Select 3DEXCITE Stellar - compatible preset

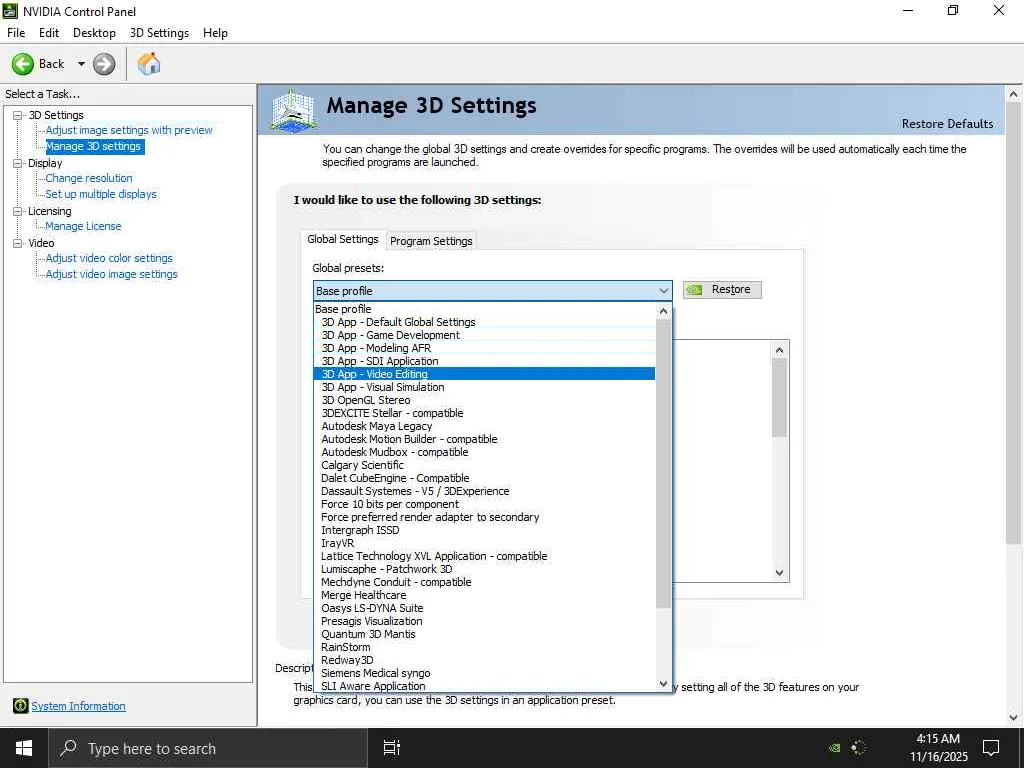(x=484, y=413)
